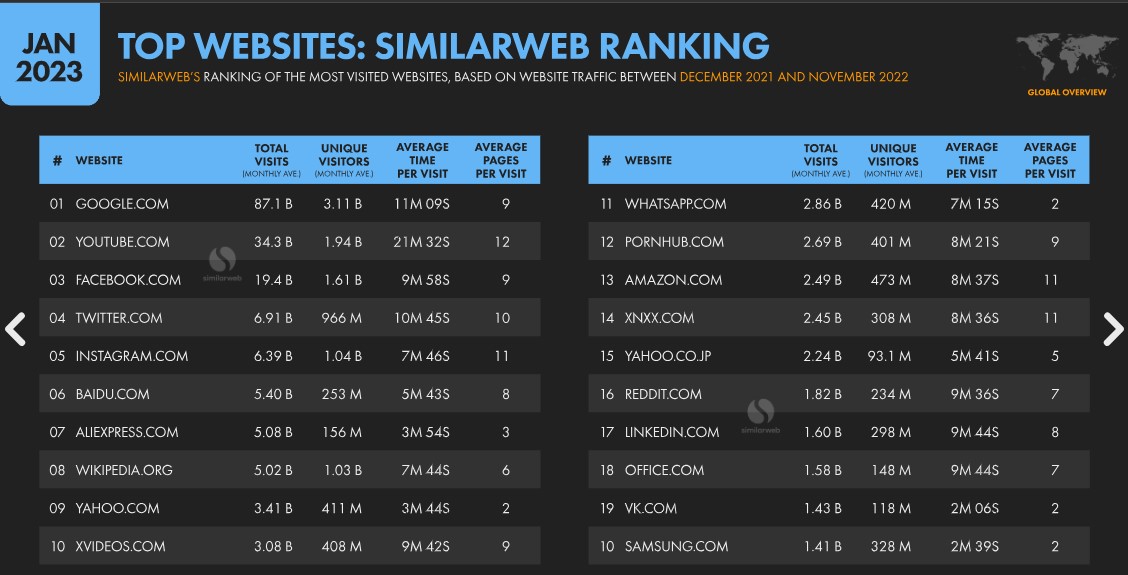
Task: Click Reddit's 9M 36S average time
Action: point(975,394)
